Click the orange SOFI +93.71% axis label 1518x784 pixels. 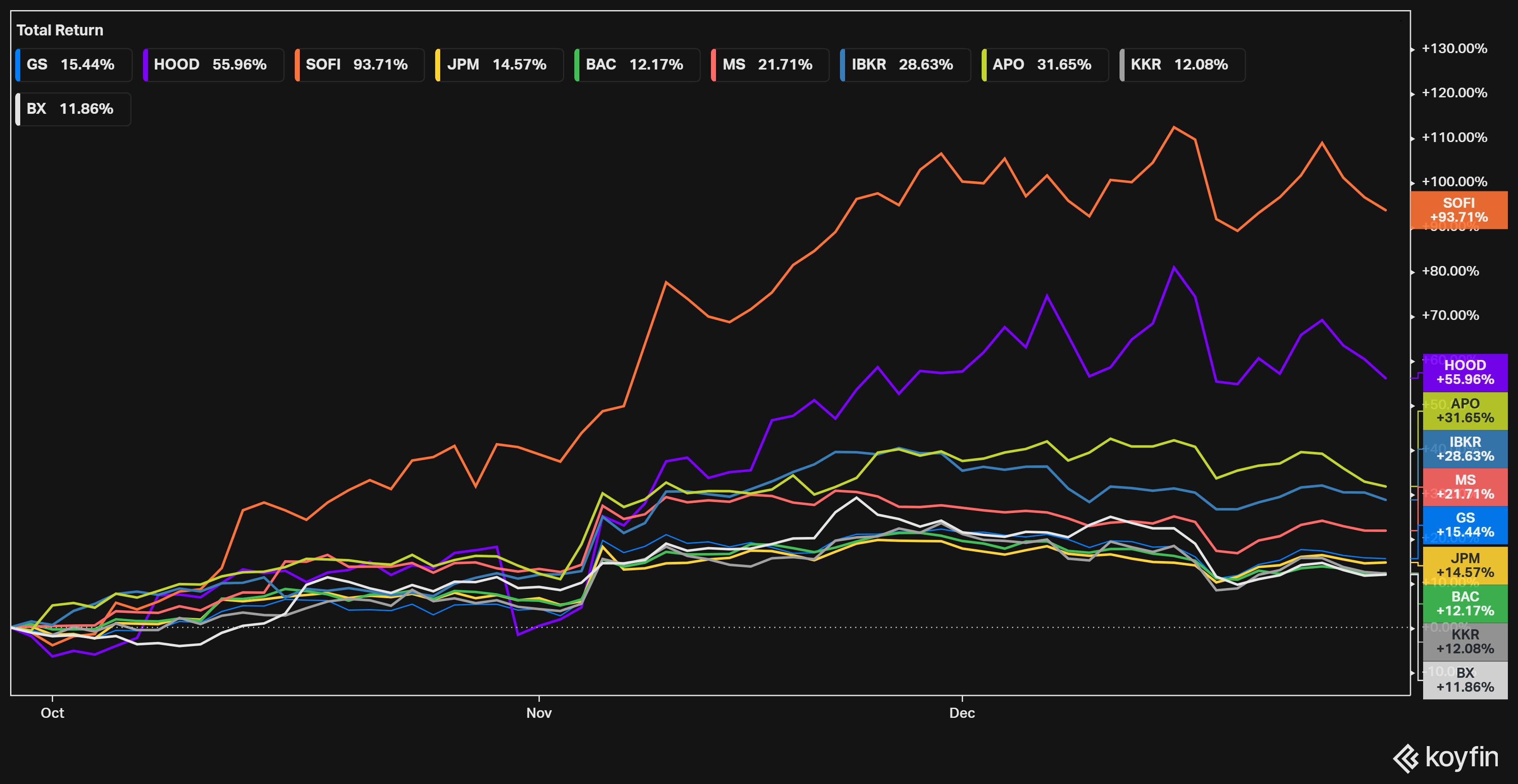tap(1459, 210)
